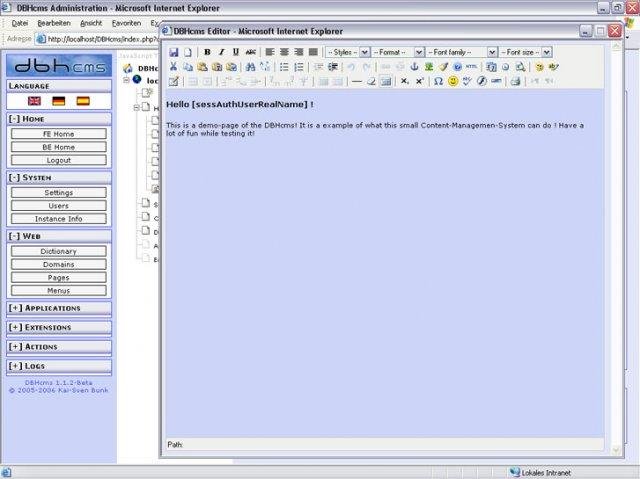Click the Insert time clock icon
This screenshot has width=640, height=479.
(x=506, y=67)
